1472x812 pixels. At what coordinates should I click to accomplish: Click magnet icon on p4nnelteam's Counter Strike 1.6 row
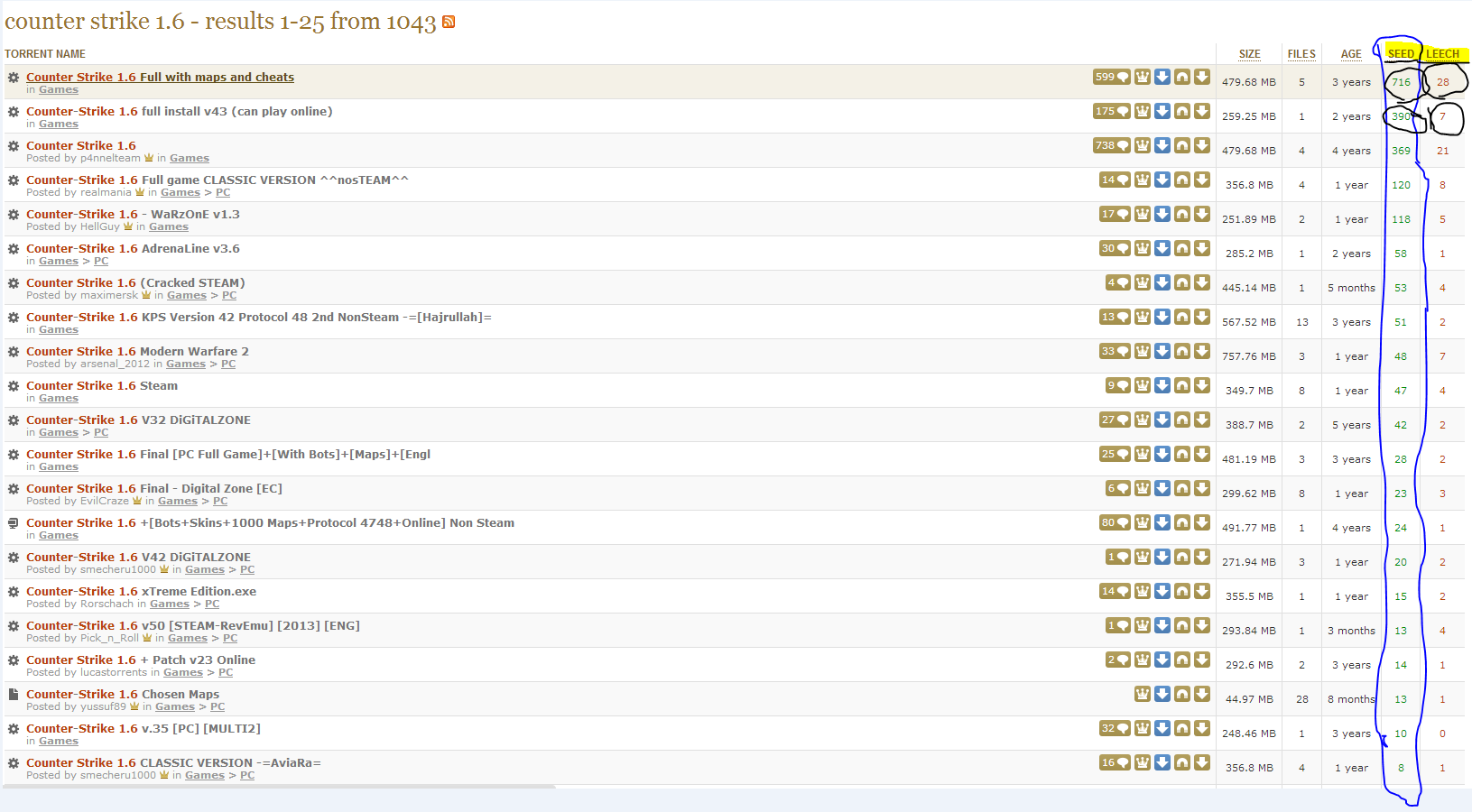pyautogui.click(x=1182, y=145)
